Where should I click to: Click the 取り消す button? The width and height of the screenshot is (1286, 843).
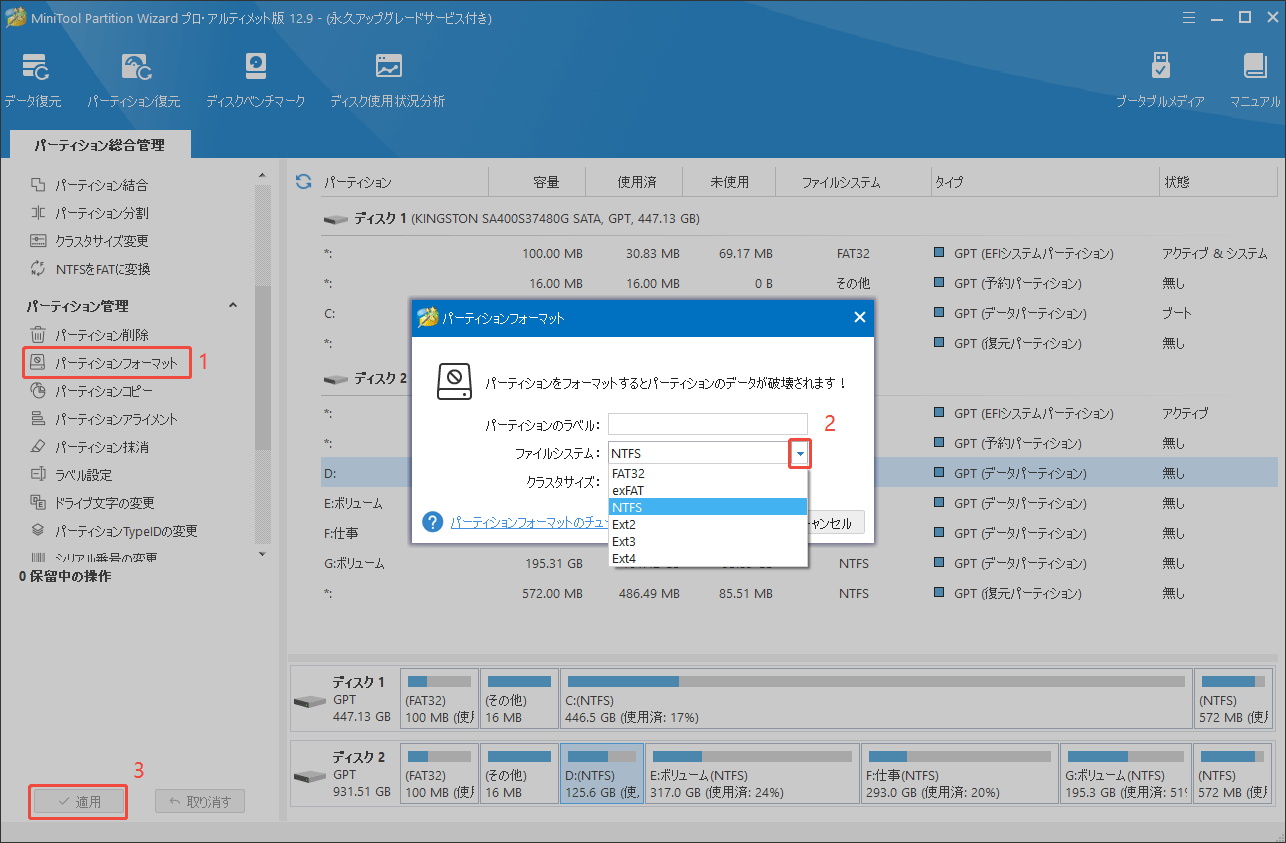[x=199, y=802]
